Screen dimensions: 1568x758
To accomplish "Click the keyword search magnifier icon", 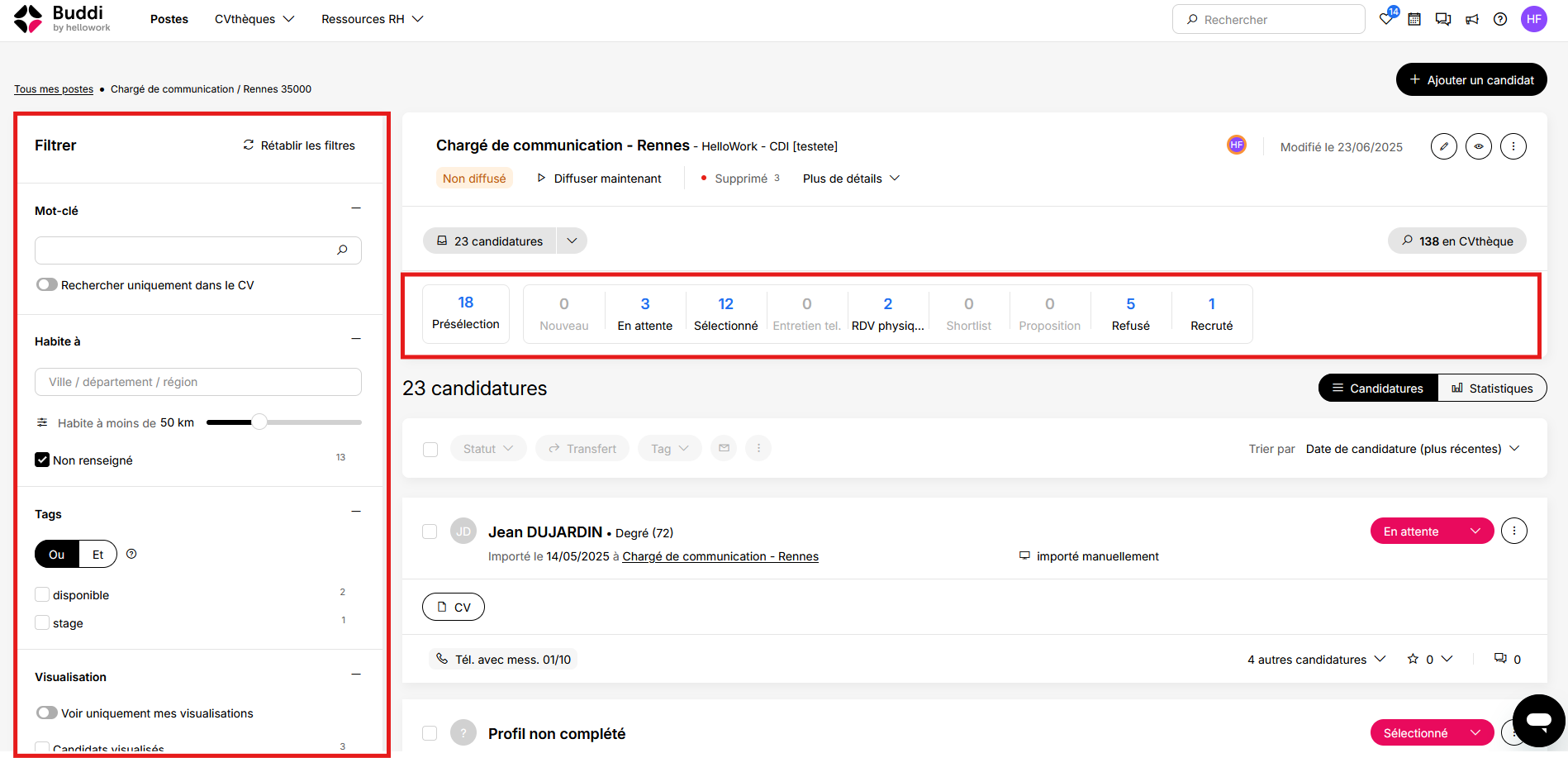I will point(343,250).
